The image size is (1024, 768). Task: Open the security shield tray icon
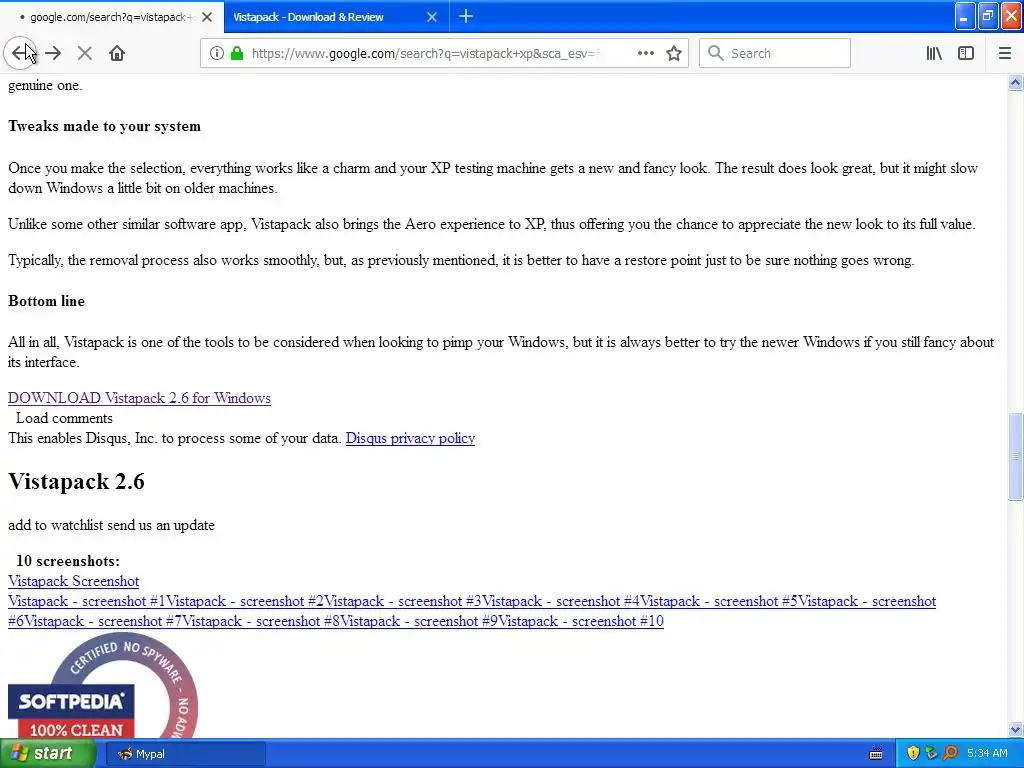pyautogui.click(x=913, y=754)
